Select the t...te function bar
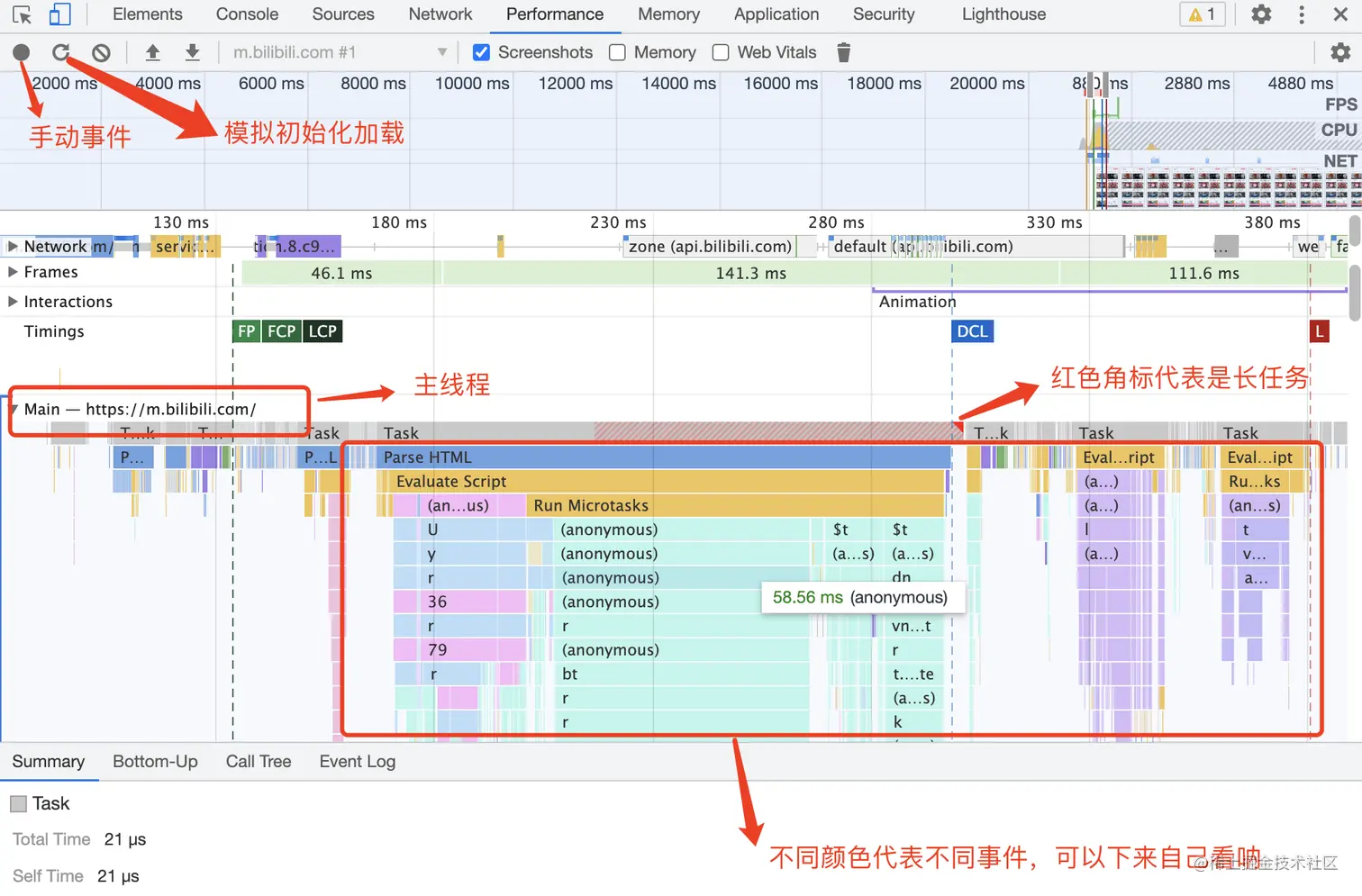Viewport: 1362px width, 896px height. tap(914, 674)
